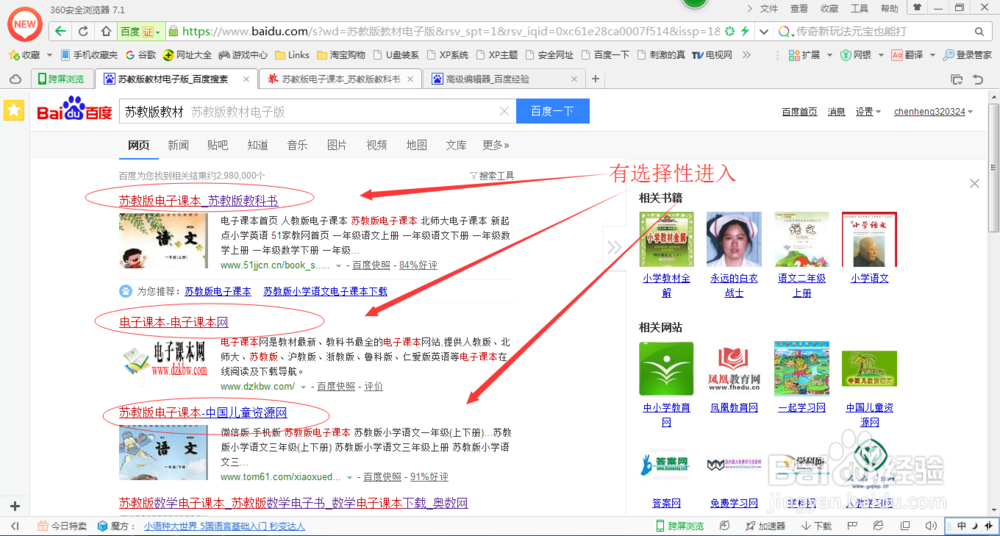
Task: Open 下载 downloads in status bar
Action: click(x=815, y=526)
